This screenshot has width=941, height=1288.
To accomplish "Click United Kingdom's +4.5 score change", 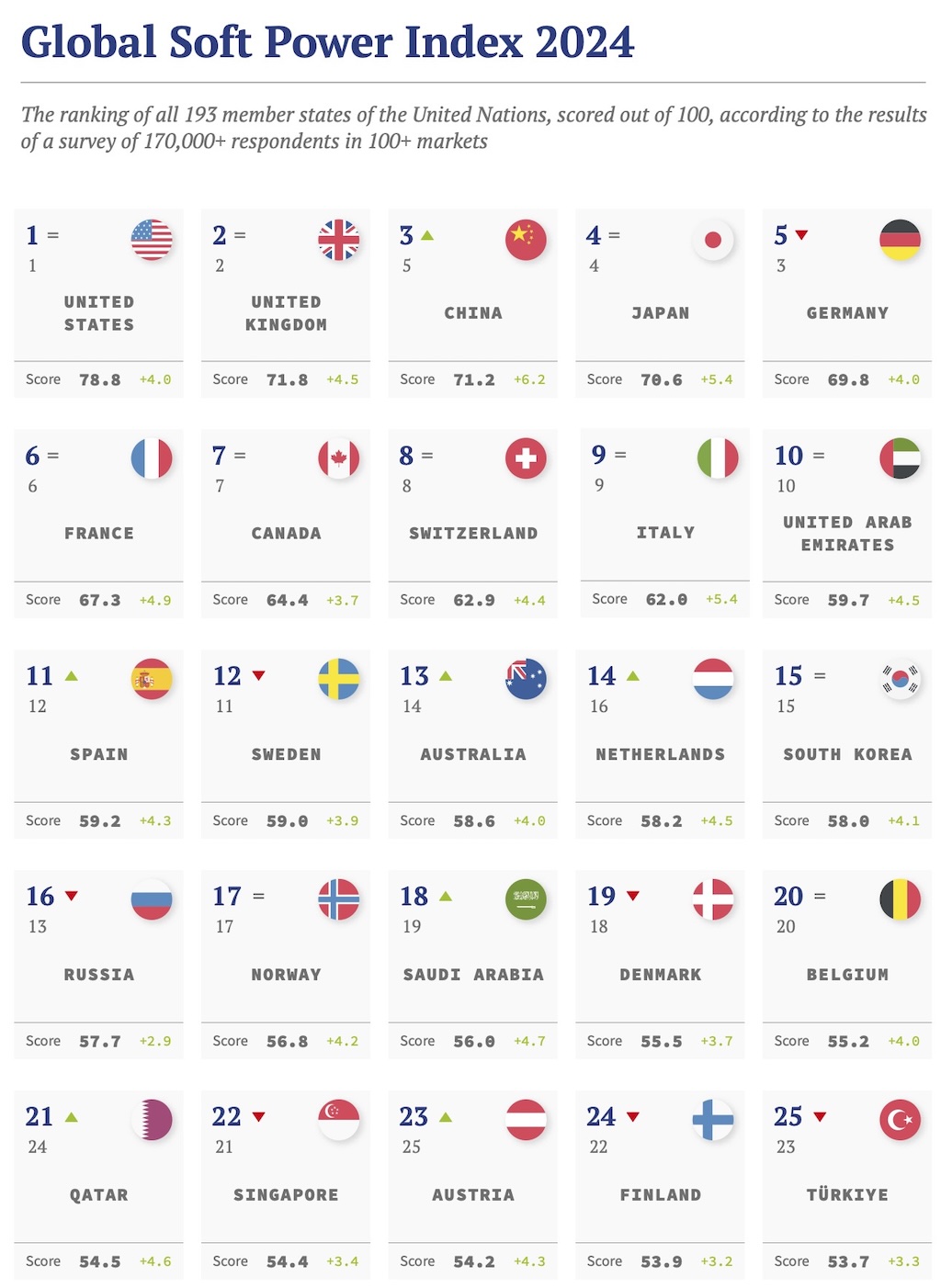I will [343, 379].
